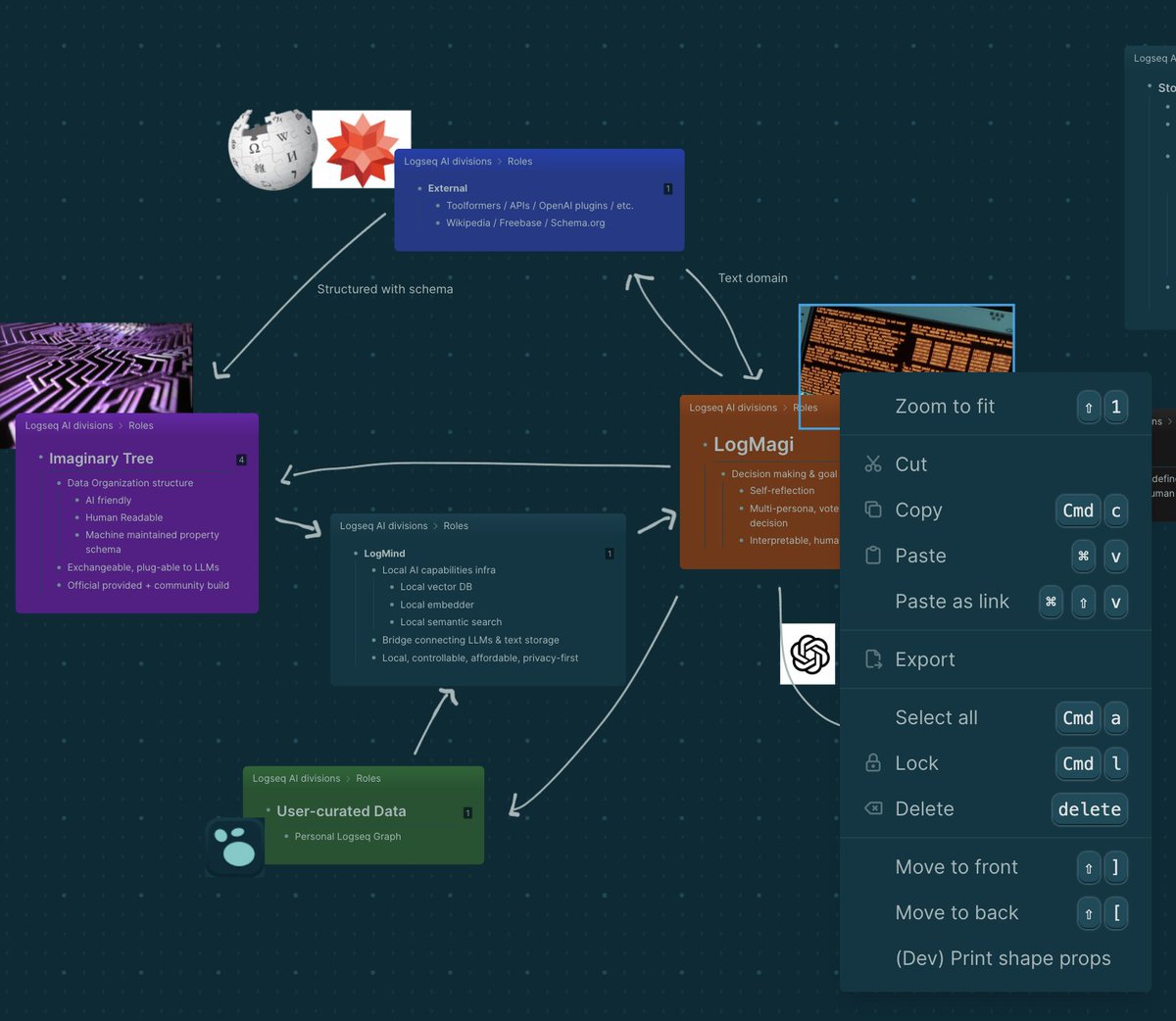The image size is (1176, 1021).
Task: Click the bullet beside Imaginary Tree heading
Action: (40, 458)
